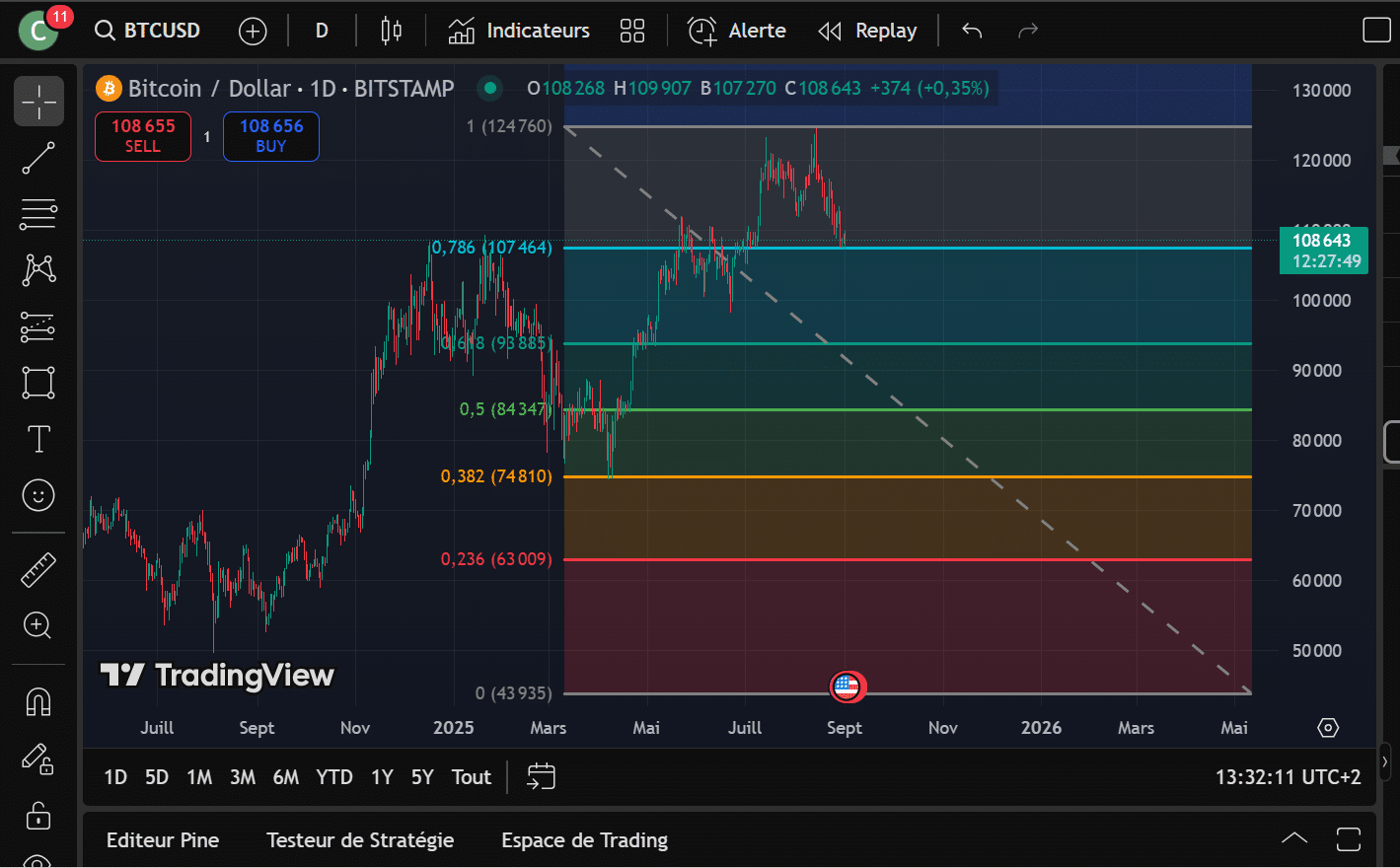Open the emoji icons tool

point(38,495)
